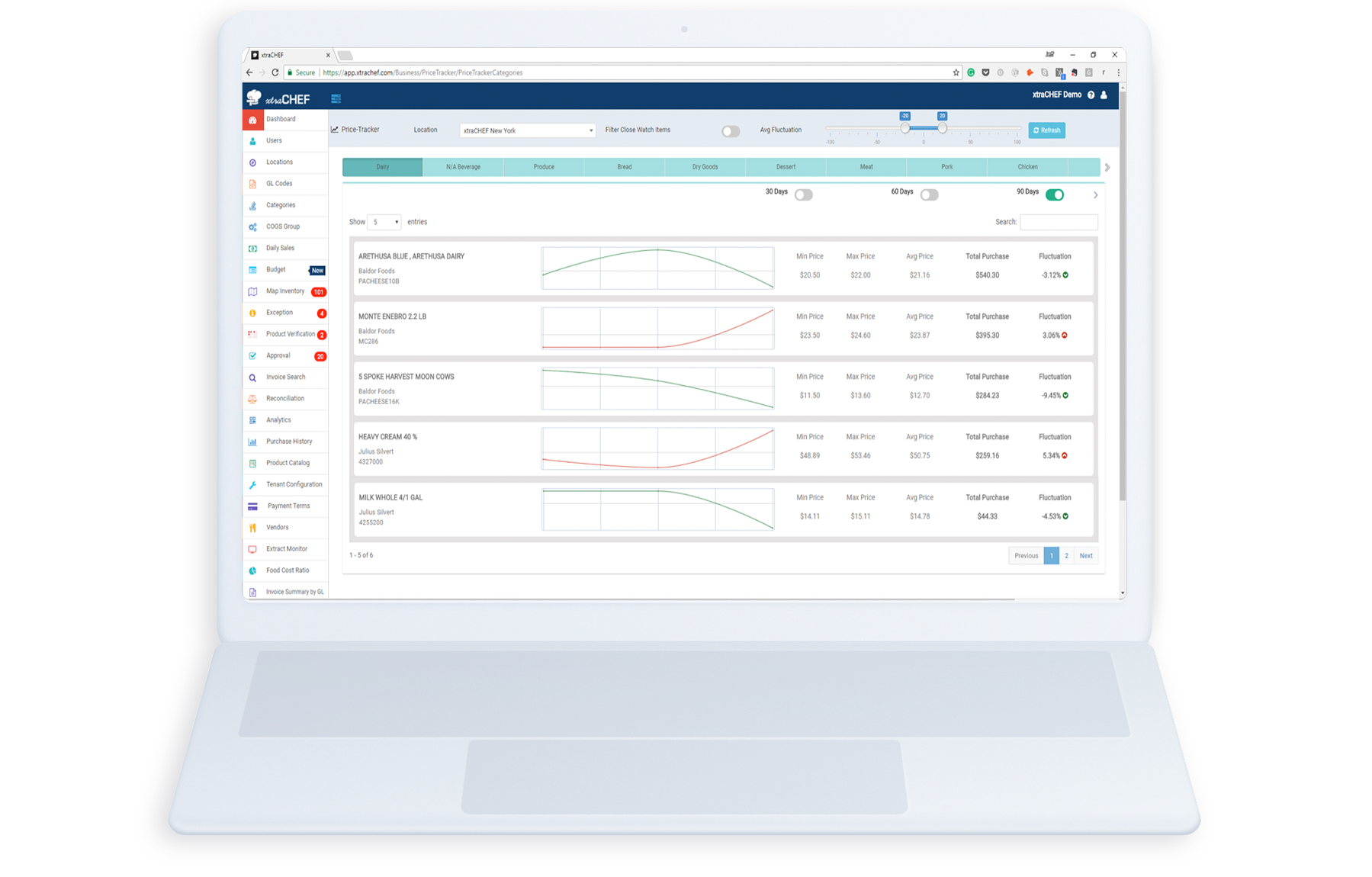The width and height of the screenshot is (1372, 877).
Task: Open HEAVY CREAM 40 % price chart
Action: (x=657, y=448)
